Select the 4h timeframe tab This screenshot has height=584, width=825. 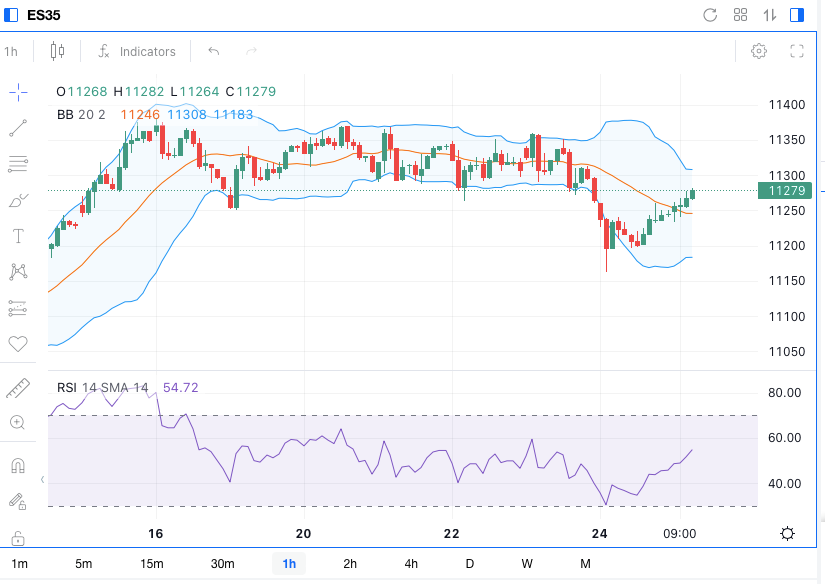411,564
